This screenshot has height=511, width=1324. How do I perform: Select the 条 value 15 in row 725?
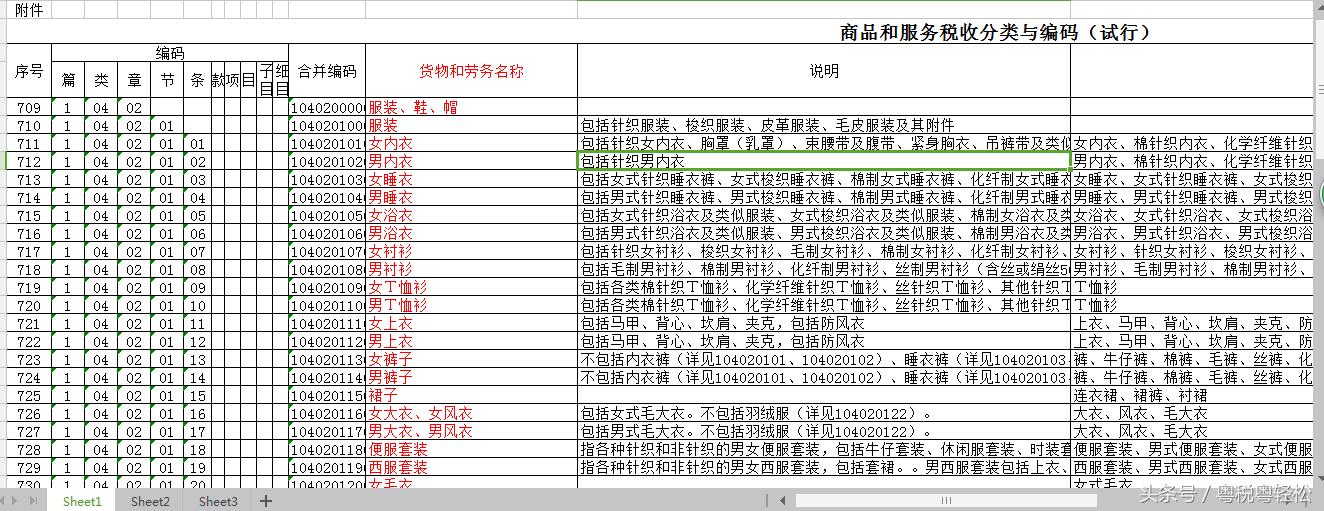(x=197, y=395)
